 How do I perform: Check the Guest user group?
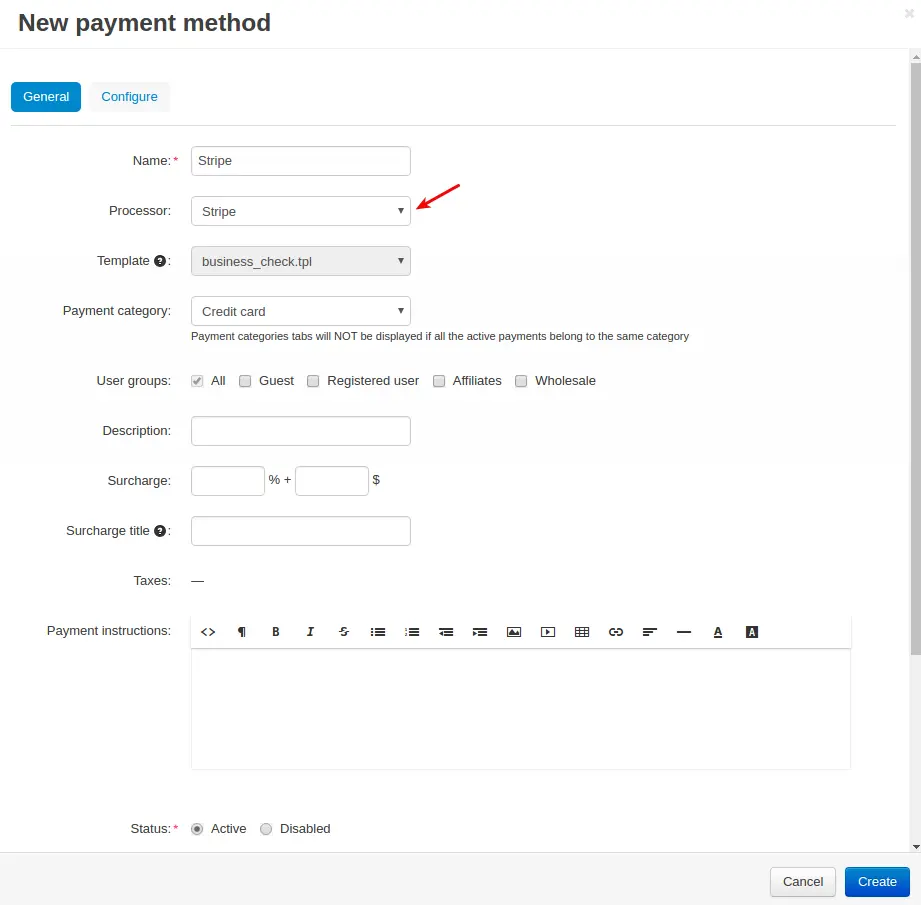tap(245, 381)
